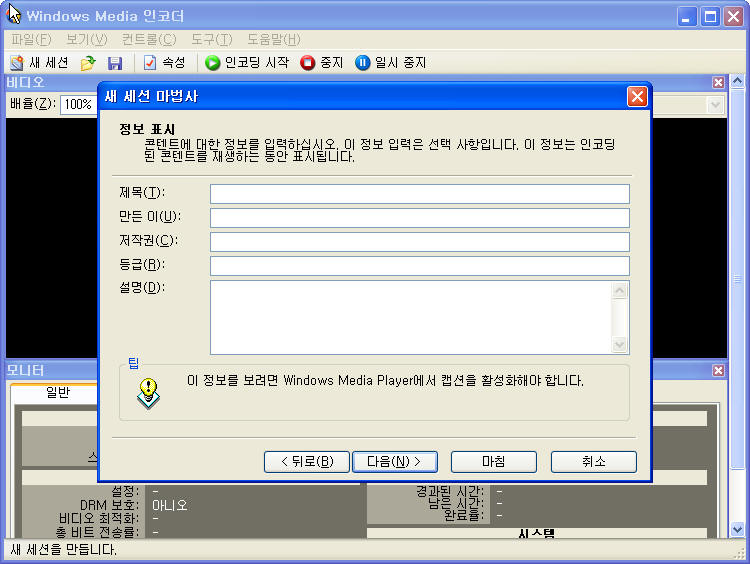750x564 pixels.
Task: Click main window scroll up arrow
Action: 737,82
